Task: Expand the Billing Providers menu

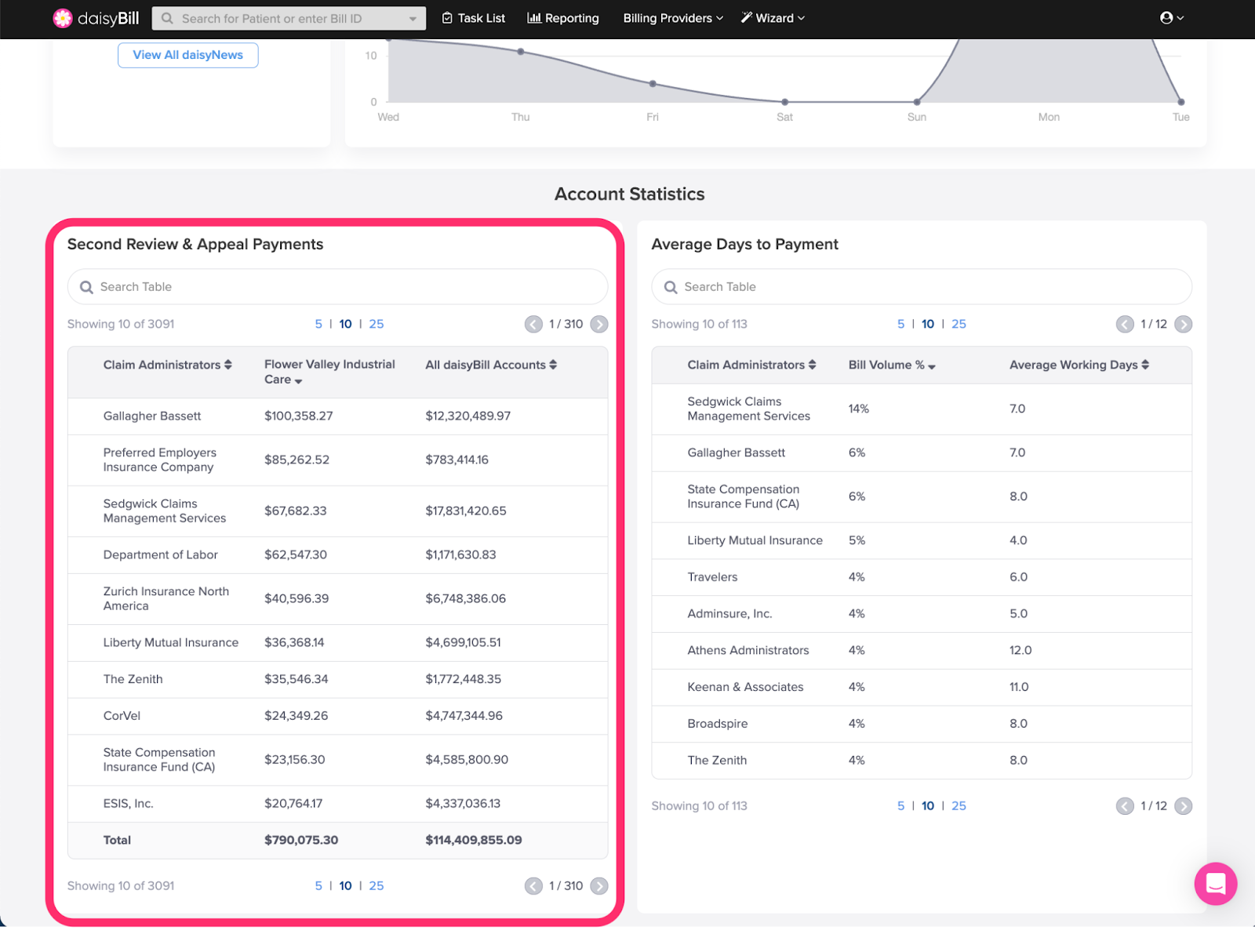Action: (673, 18)
